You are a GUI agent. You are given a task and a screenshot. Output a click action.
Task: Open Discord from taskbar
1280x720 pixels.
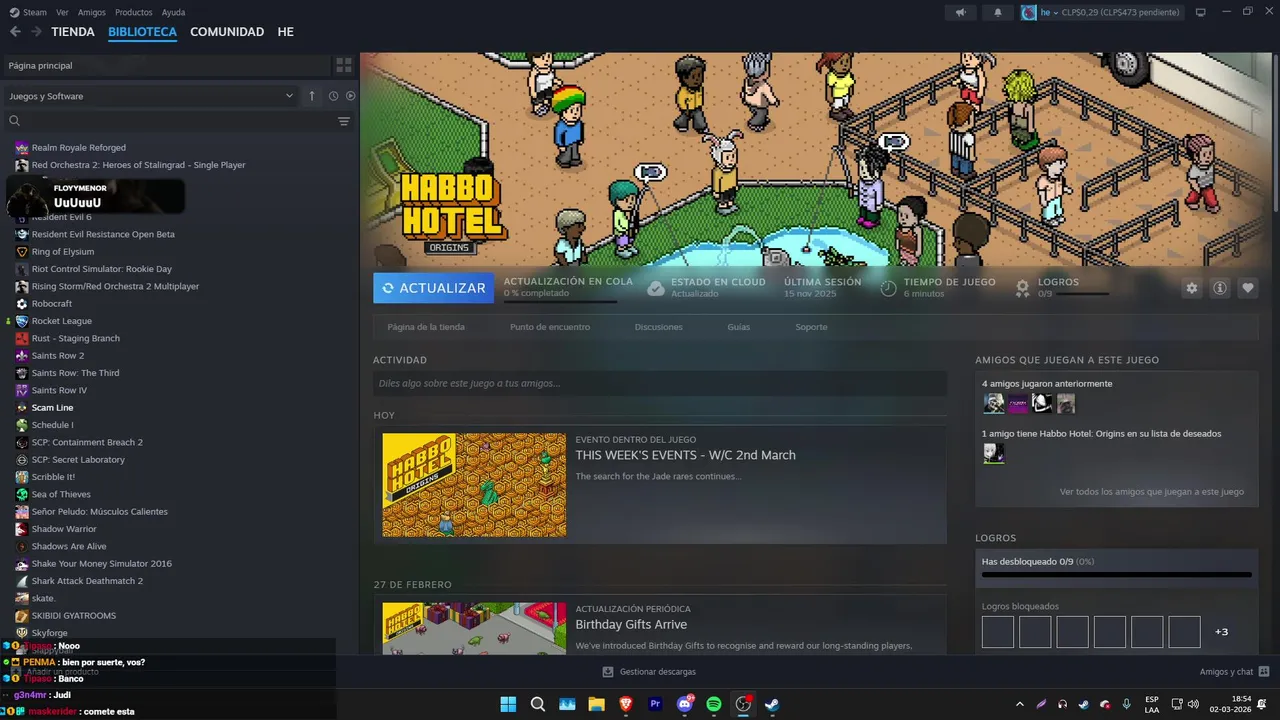point(685,704)
